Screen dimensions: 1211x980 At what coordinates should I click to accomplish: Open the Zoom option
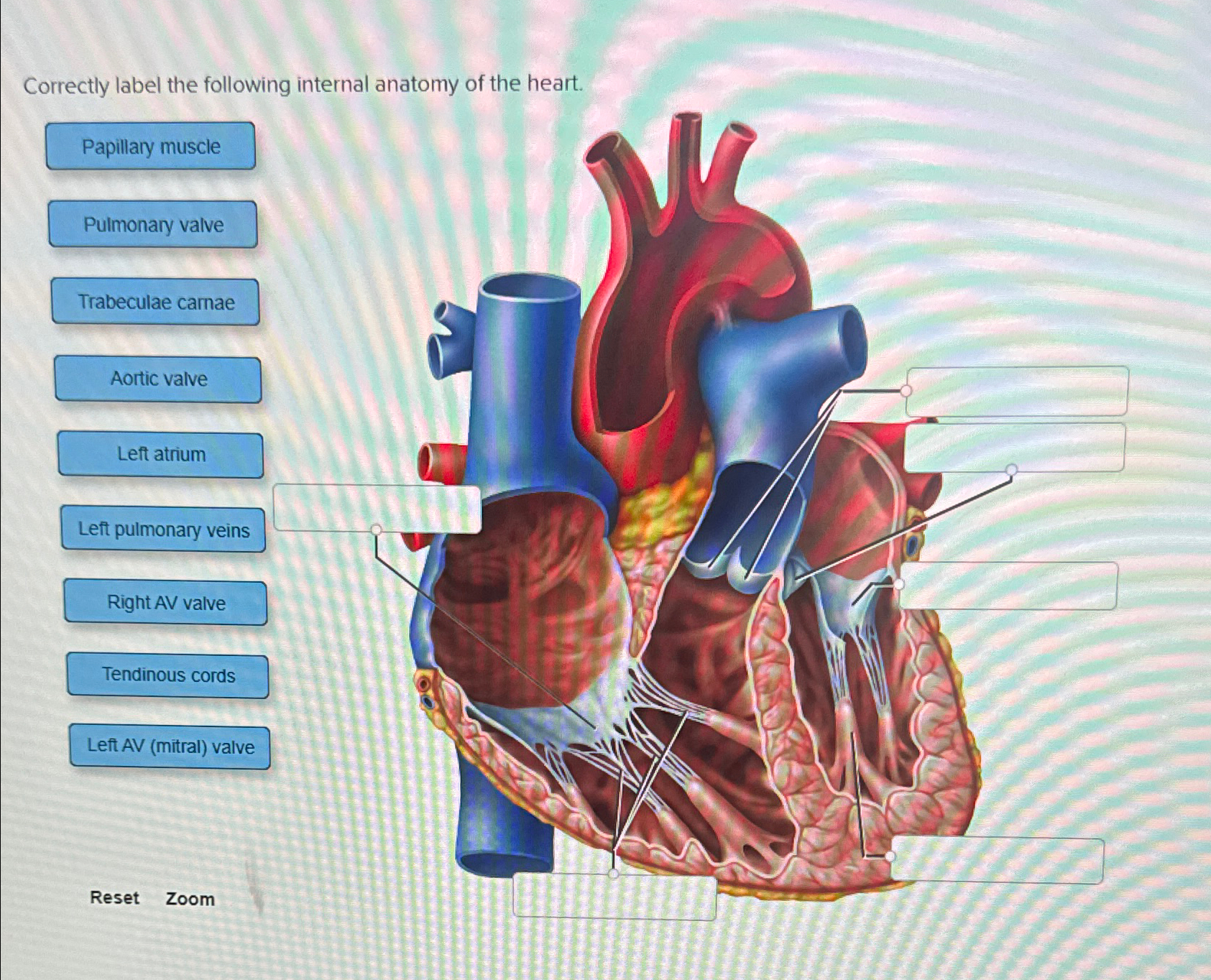pyautogui.click(x=190, y=899)
